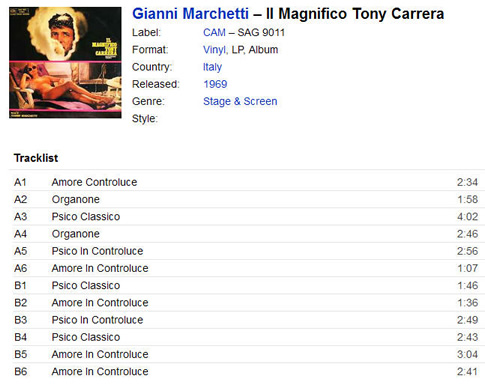485x391 pixels.
Task: Select track B4 Psico Classico
Action: coord(246,337)
